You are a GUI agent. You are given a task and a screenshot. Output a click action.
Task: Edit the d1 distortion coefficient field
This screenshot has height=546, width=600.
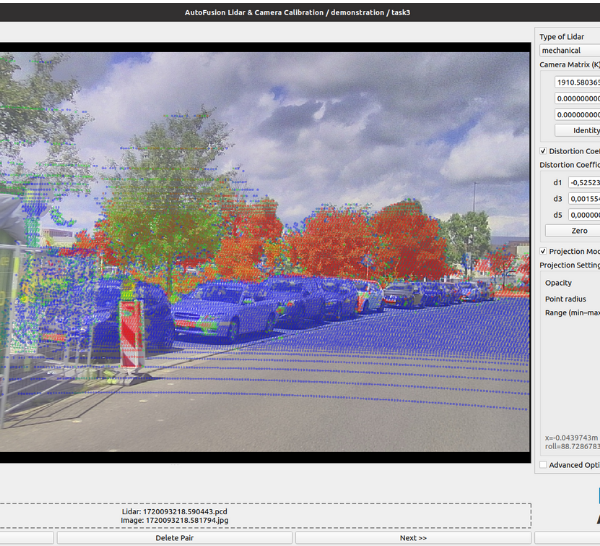583,182
